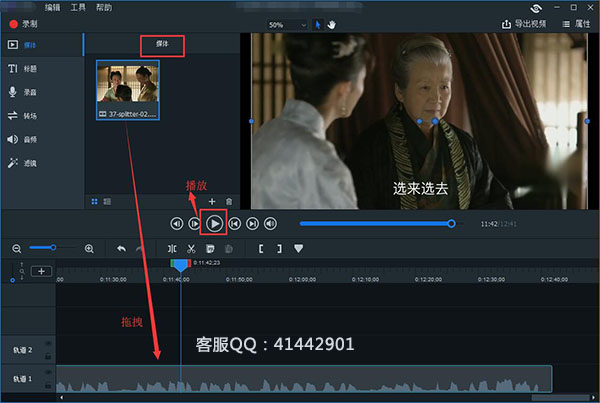
Task: Open the 工具 menu
Action: point(78,7)
